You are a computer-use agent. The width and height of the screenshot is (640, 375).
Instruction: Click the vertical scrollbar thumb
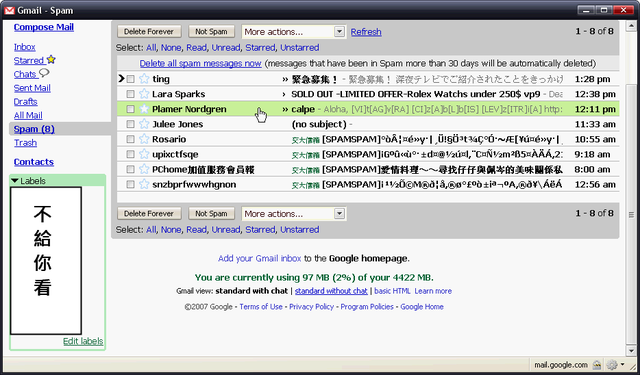(631, 214)
